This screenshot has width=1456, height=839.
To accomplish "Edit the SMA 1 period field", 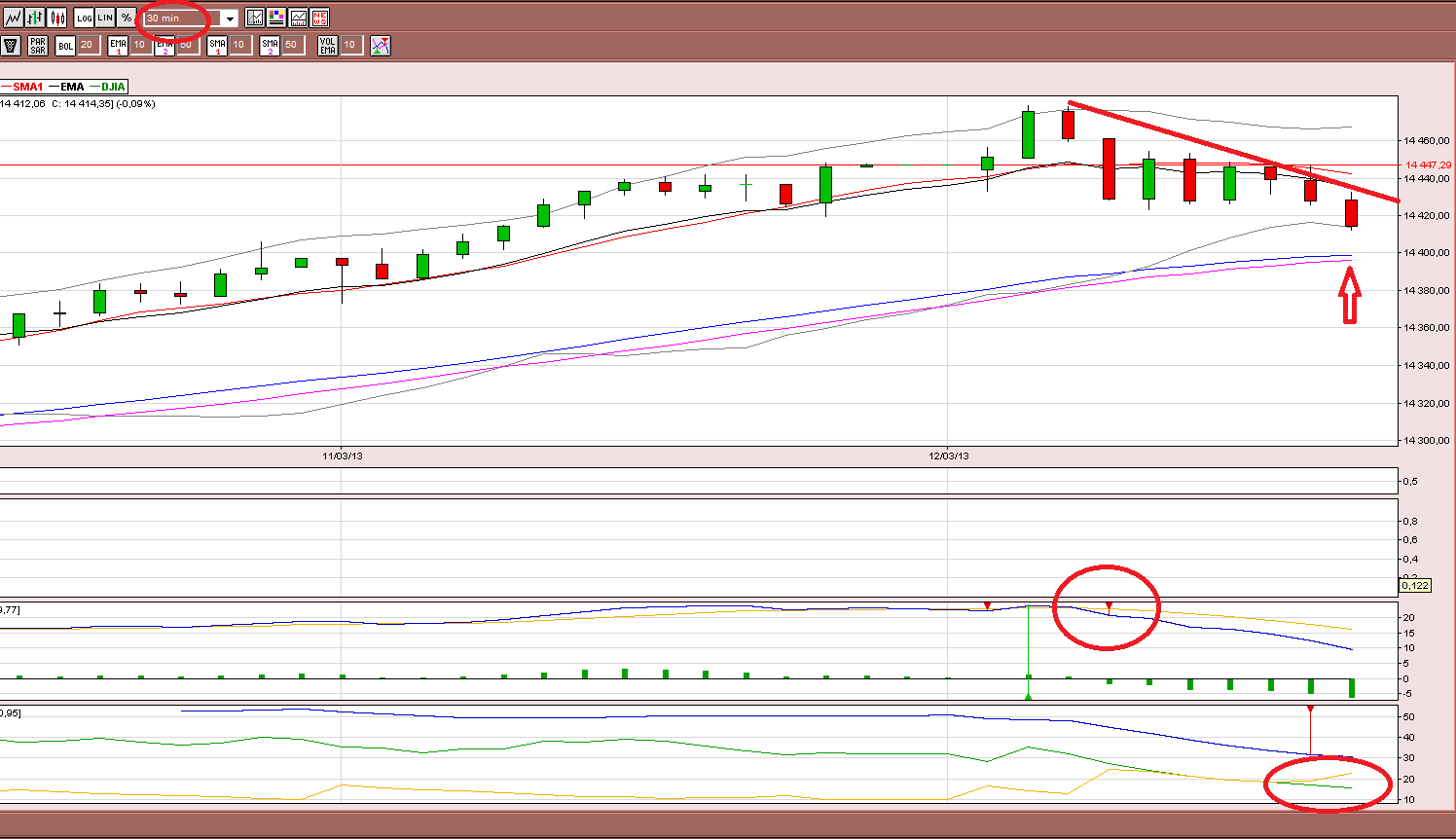I will (240, 45).
